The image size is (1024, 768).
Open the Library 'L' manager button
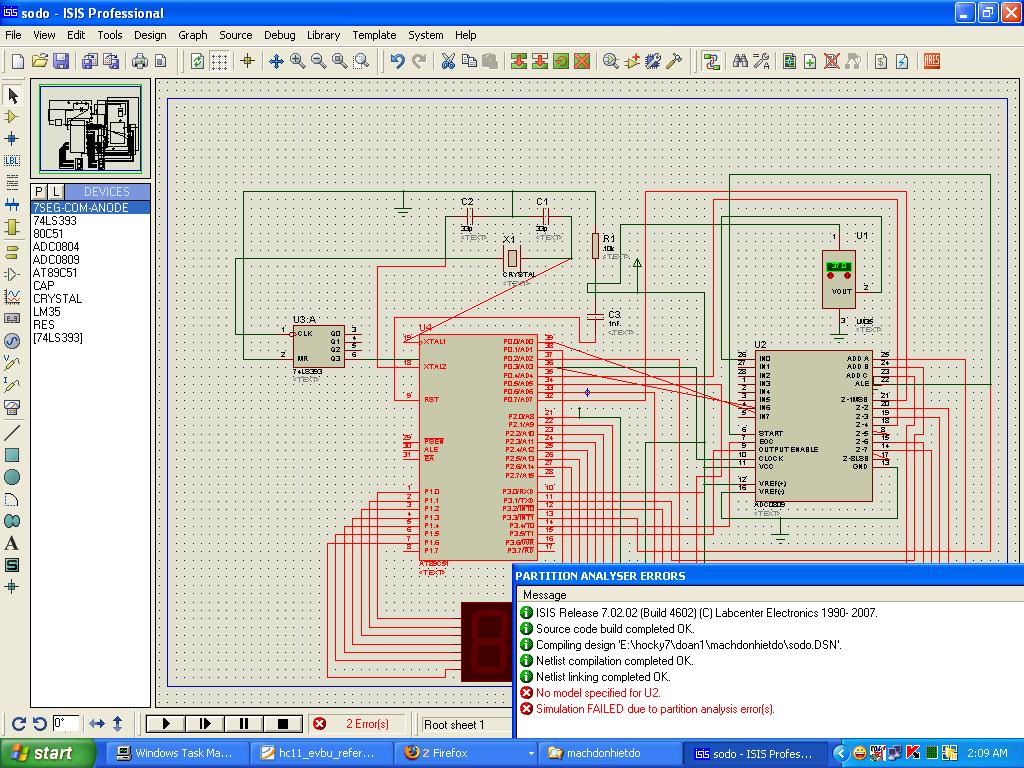point(56,191)
